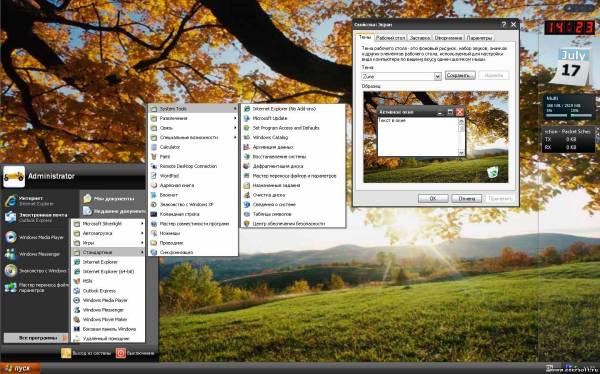Screen dimensions: 600x374
Task: Click Выключение (shut down) button
Action: pos(135,353)
